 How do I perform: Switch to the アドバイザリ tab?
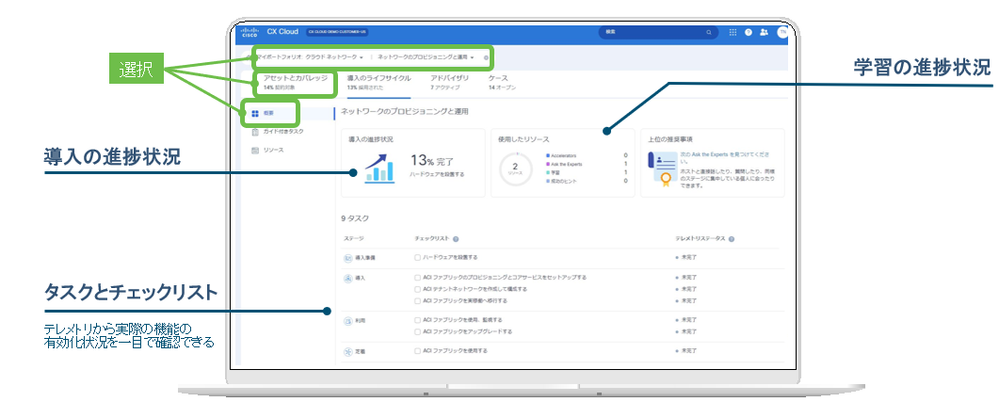[450, 82]
